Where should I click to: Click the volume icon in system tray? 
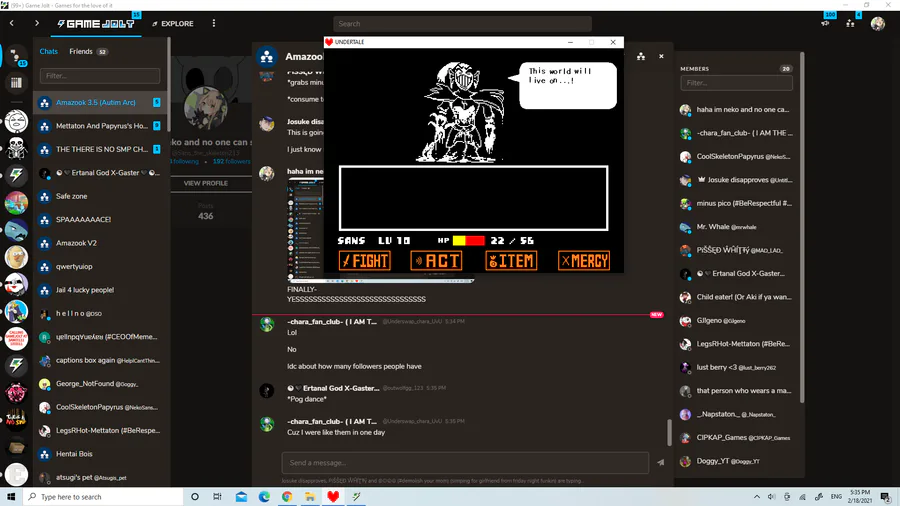point(771,497)
